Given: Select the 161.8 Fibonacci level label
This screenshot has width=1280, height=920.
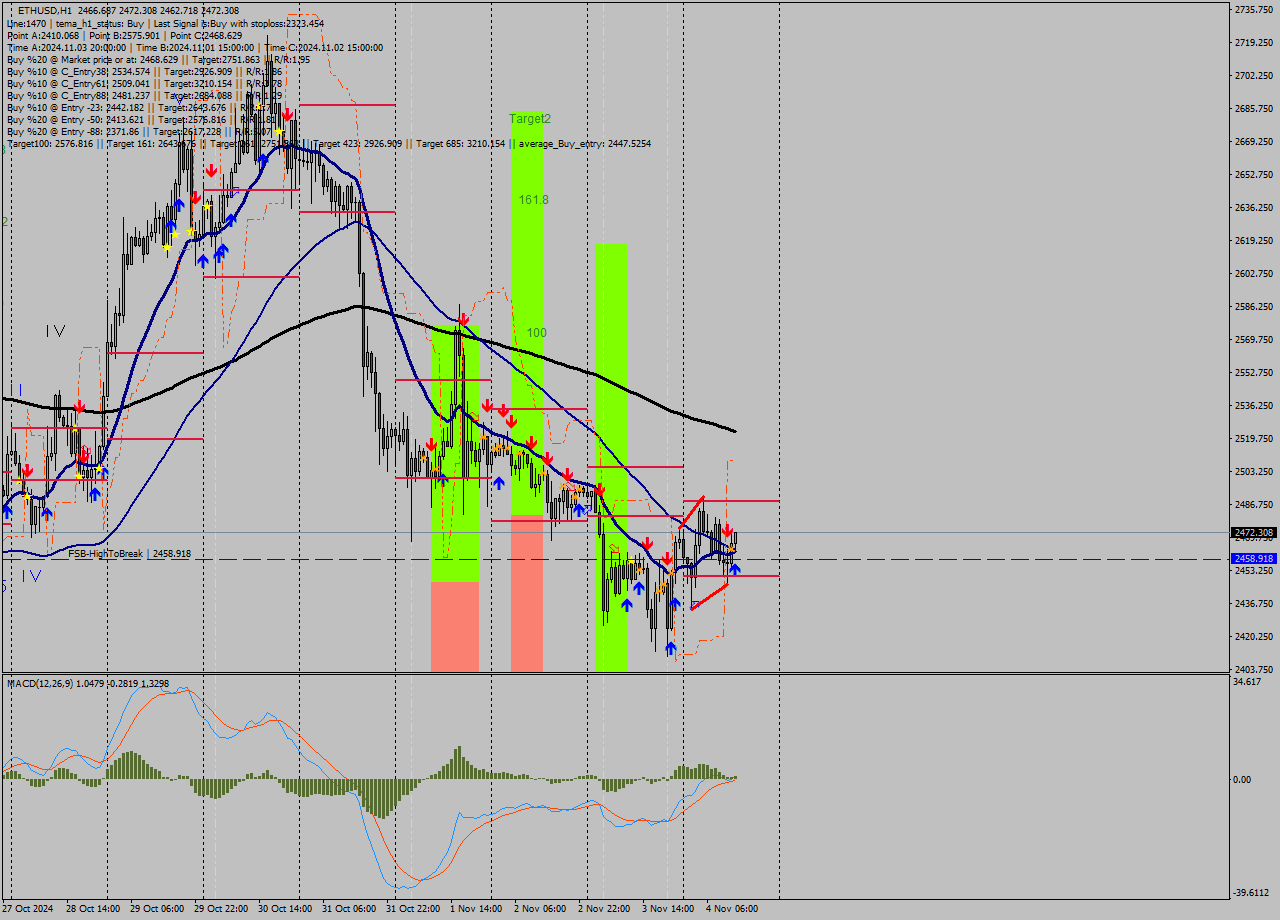Looking at the screenshot, I should (x=533, y=200).
